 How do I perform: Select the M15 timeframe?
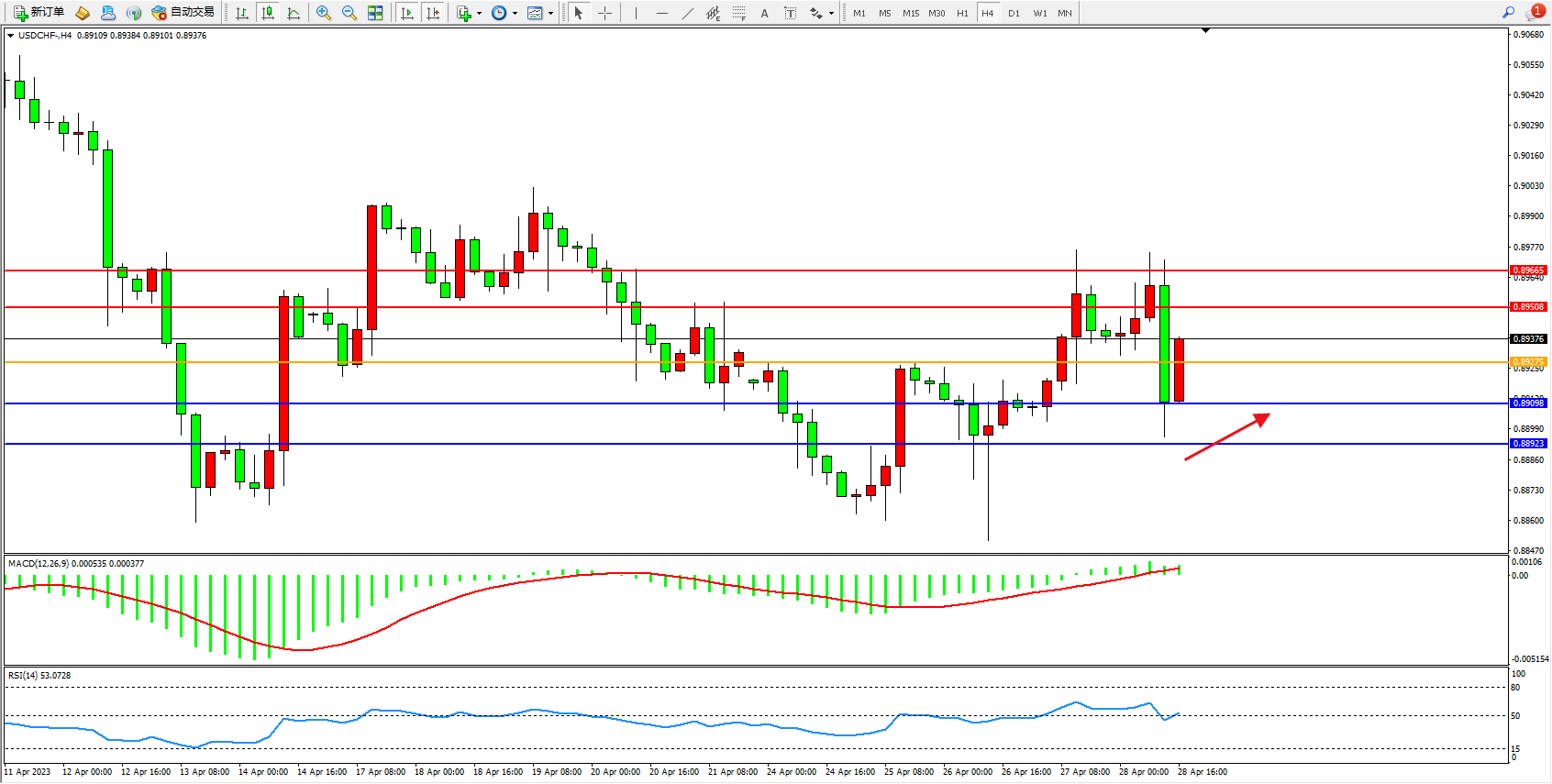(x=910, y=13)
